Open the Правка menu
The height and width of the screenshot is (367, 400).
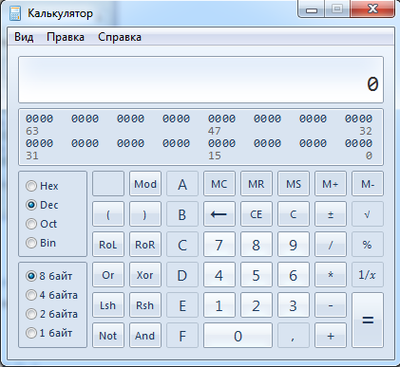click(65, 37)
